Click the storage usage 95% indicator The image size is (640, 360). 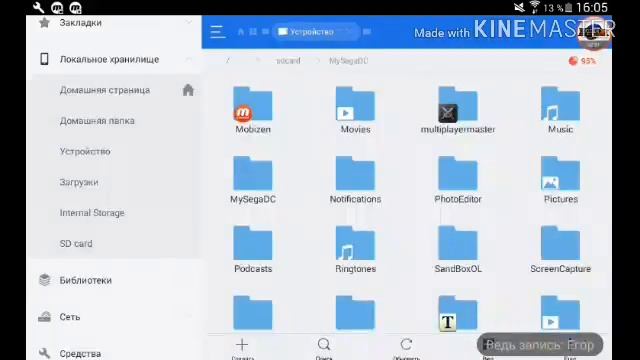coord(582,61)
